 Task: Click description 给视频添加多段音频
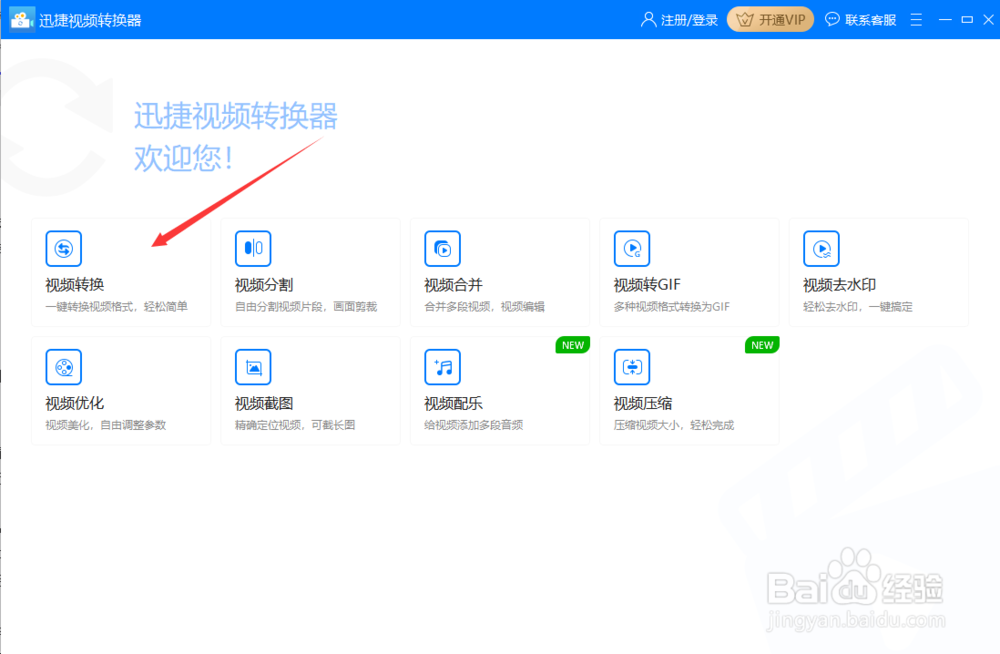[473, 425]
